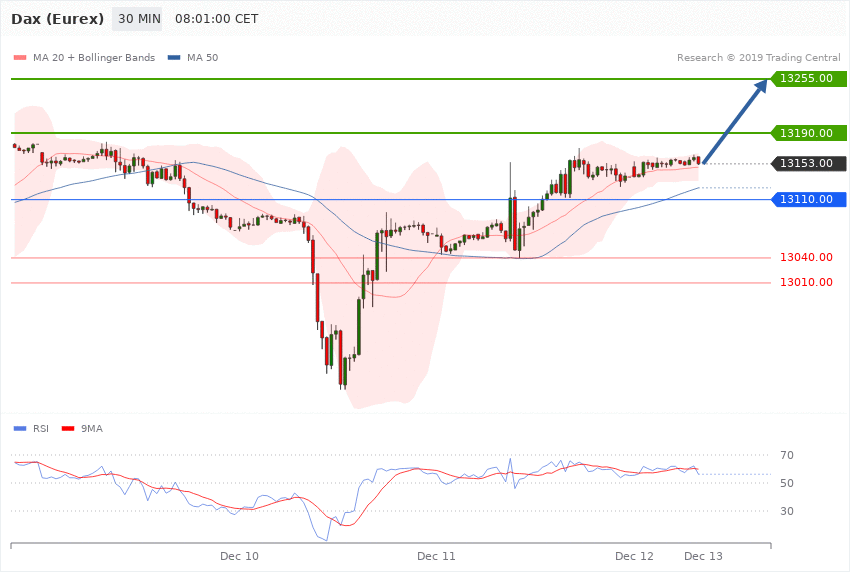Screen dimensions: 850x576
Task: Click the RSI 50 axis value
Action: tap(787, 483)
